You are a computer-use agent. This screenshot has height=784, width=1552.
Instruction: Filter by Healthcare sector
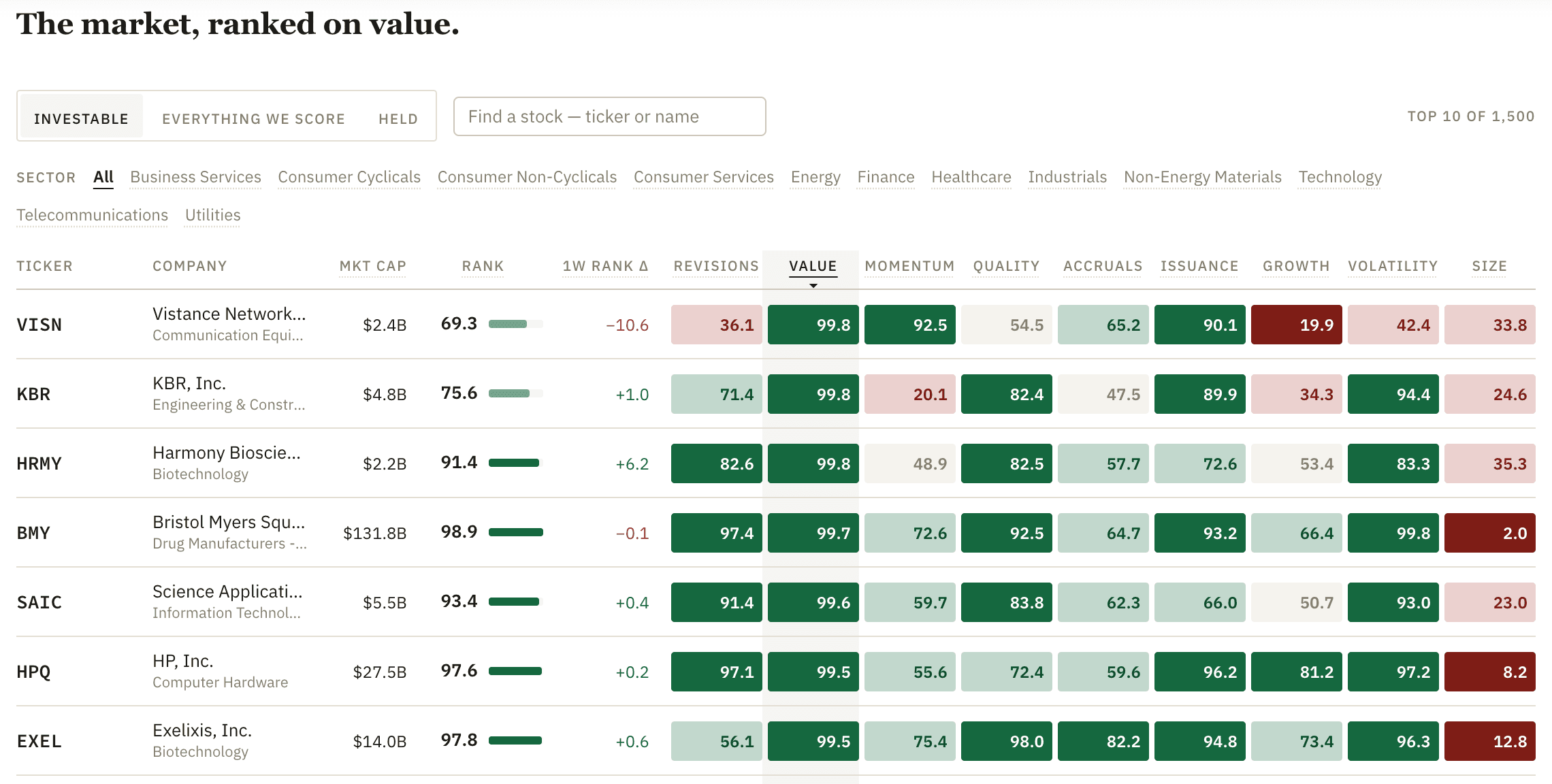click(971, 177)
